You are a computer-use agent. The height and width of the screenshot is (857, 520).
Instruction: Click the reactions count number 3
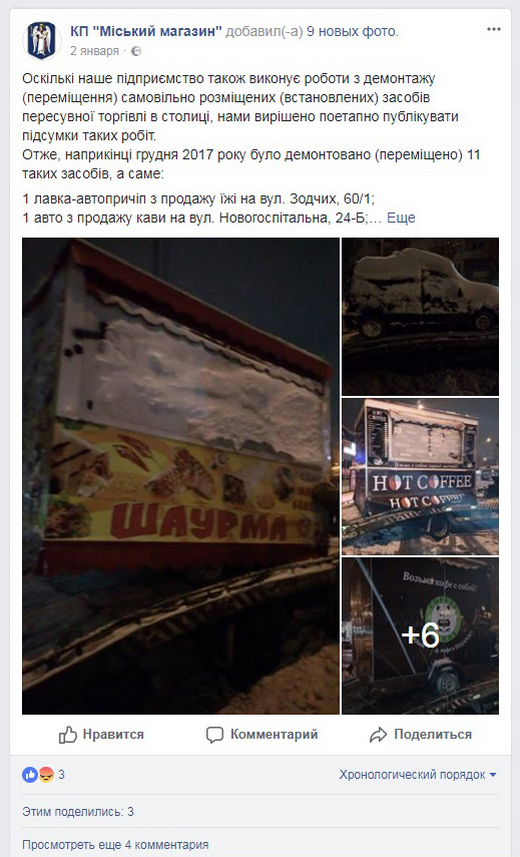61,774
